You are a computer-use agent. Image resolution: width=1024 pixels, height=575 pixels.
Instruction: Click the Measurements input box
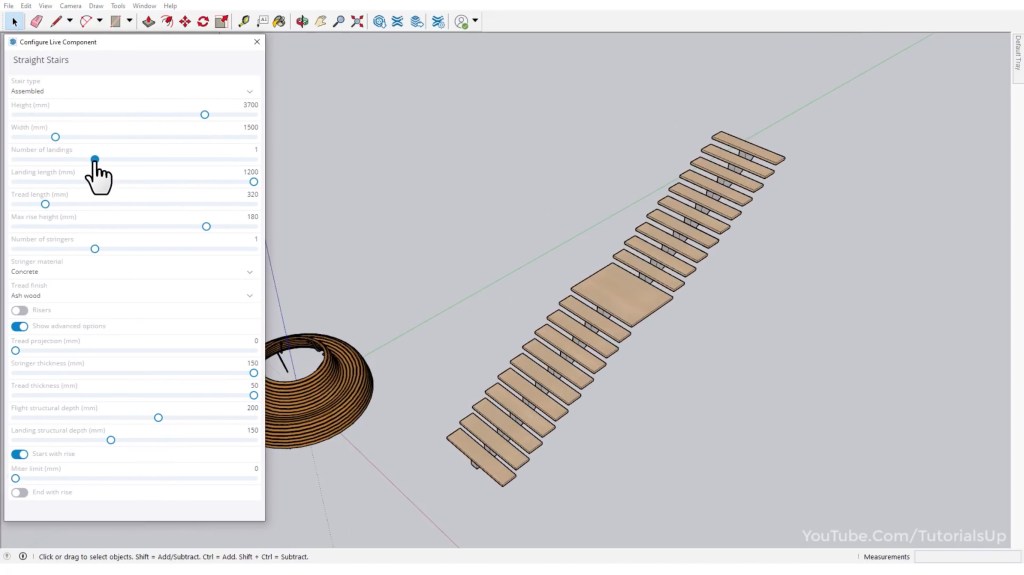(966, 557)
